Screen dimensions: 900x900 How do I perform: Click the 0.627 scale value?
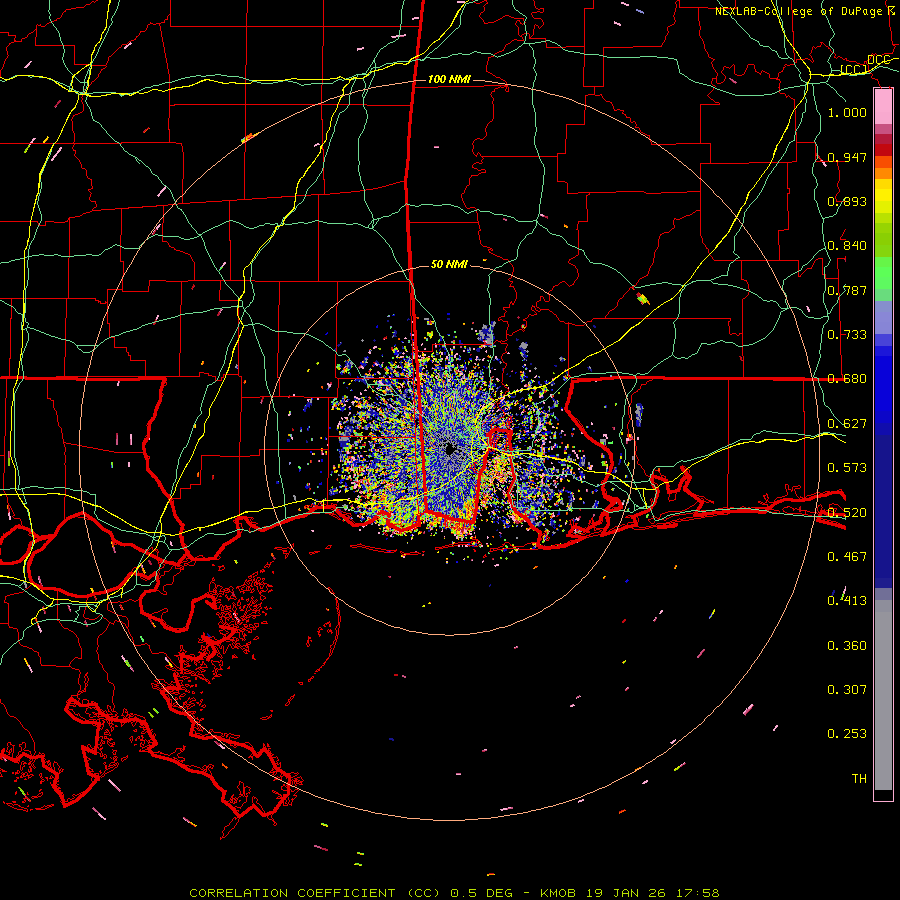pos(847,424)
